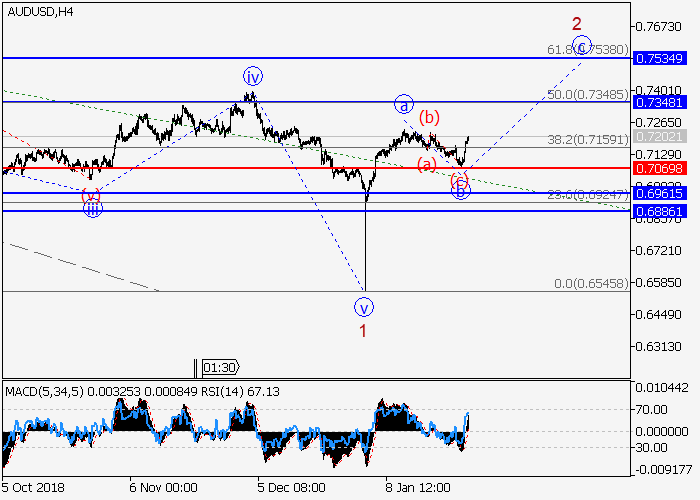The height and width of the screenshot is (500, 700).
Task: Select the circled blue 'iii' wave label
Action: tap(92, 209)
